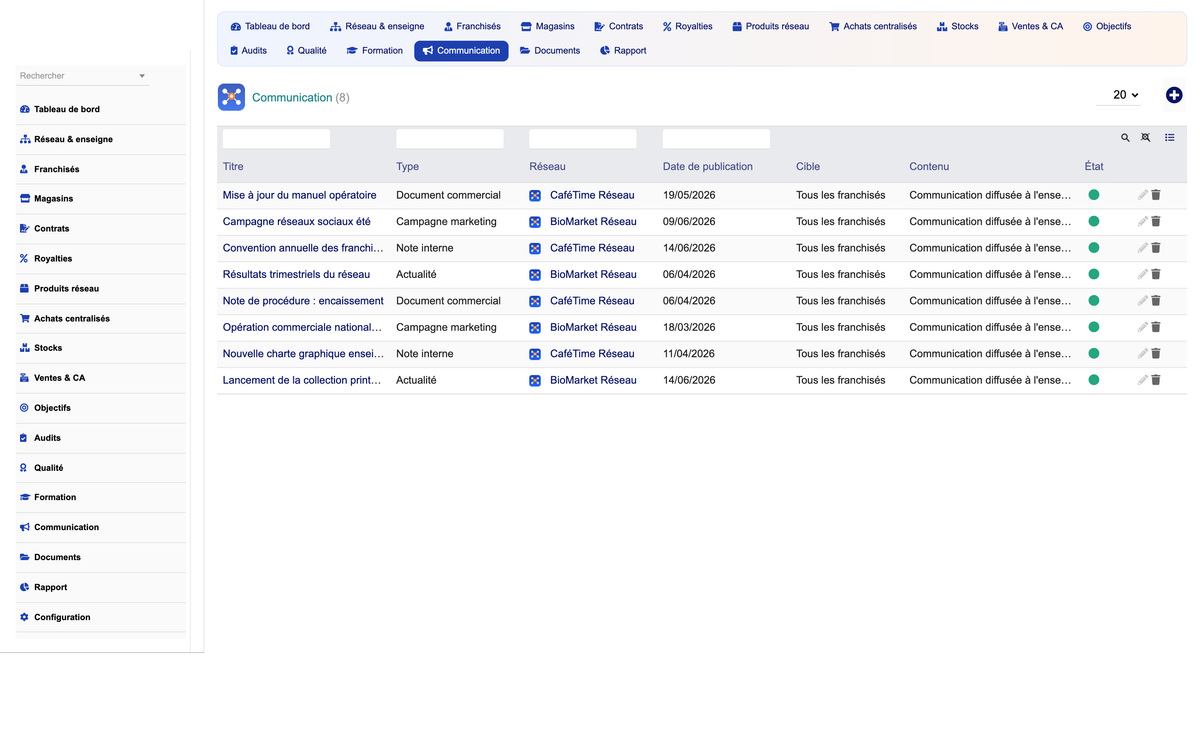This screenshot has width=1200, height=743.
Task: Open CaféTime Réseau link in Convention annuelle row
Action: pos(592,248)
